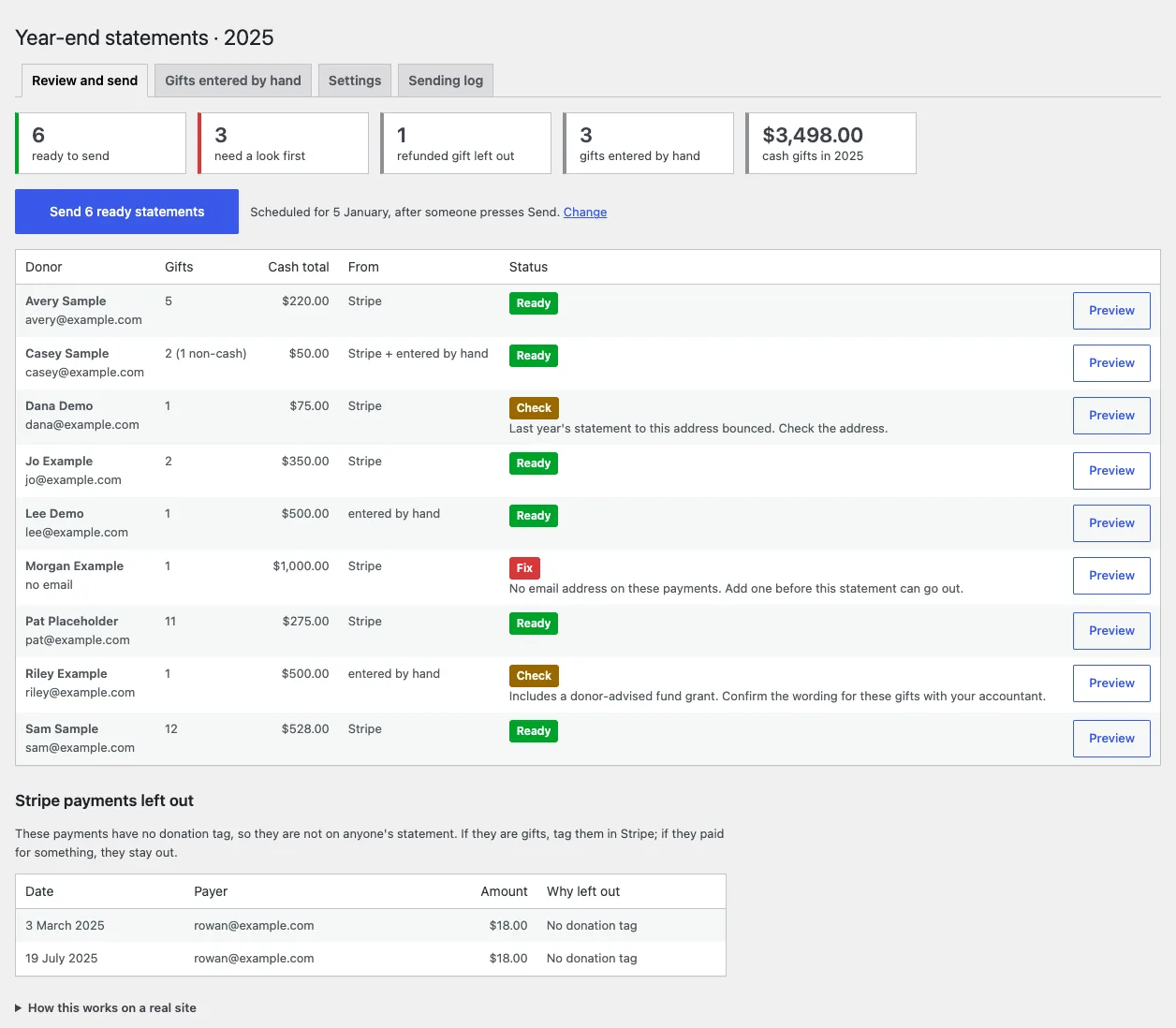Open the Gifts entered by hand tab
1176x1028 pixels.
click(233, 81)
